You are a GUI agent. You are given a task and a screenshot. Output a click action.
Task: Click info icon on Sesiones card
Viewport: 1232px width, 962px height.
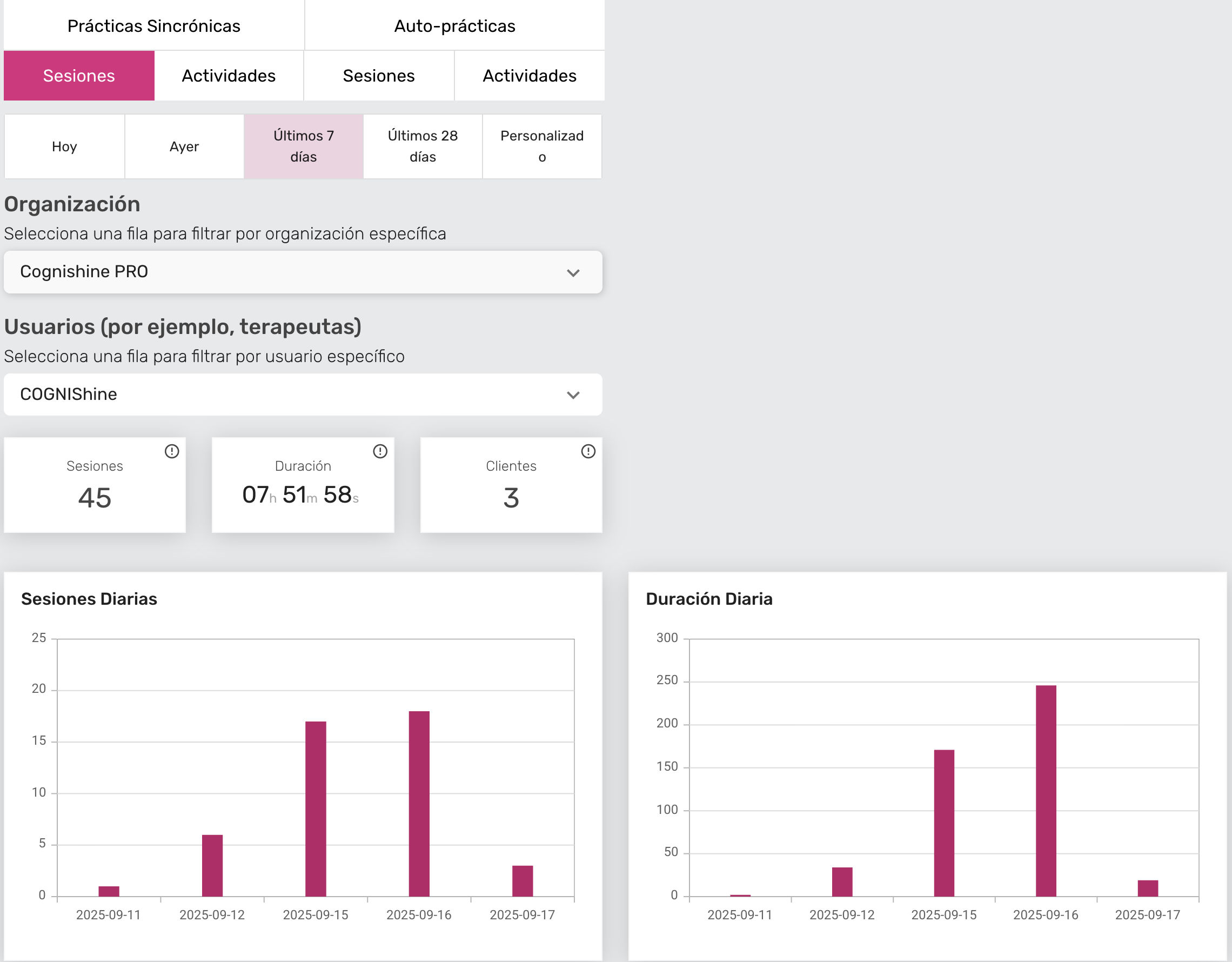pyautogui.click(x=171, y=451)
